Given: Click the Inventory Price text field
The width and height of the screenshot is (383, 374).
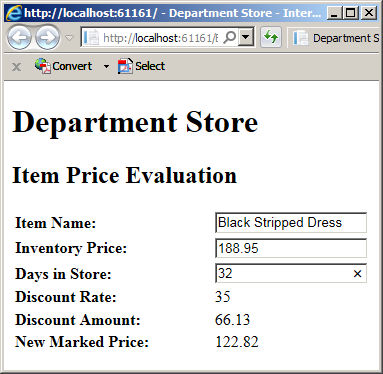Looking at the screenshot, I should tap(291, 248).
